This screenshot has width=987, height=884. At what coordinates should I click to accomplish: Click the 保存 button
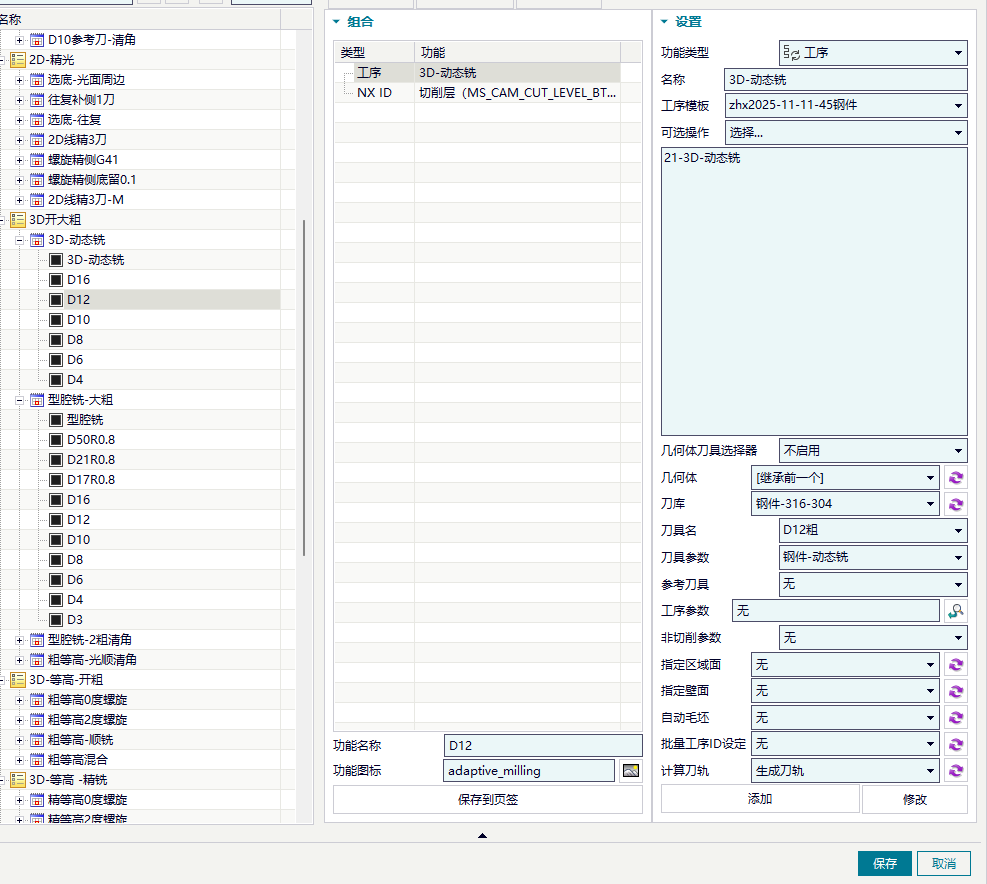click(884, 863)
